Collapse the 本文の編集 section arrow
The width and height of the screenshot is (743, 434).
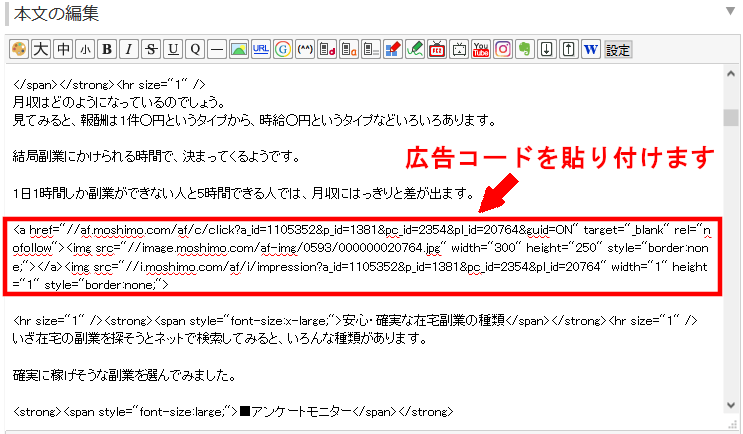click(x=730, y=11)
